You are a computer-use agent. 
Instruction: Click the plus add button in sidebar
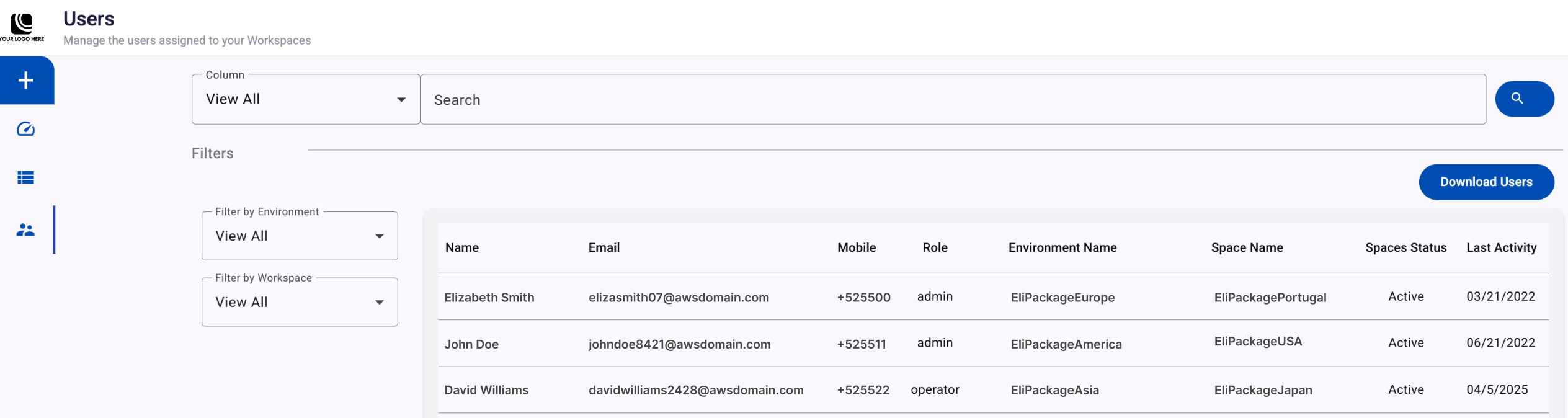coord(26,80)
